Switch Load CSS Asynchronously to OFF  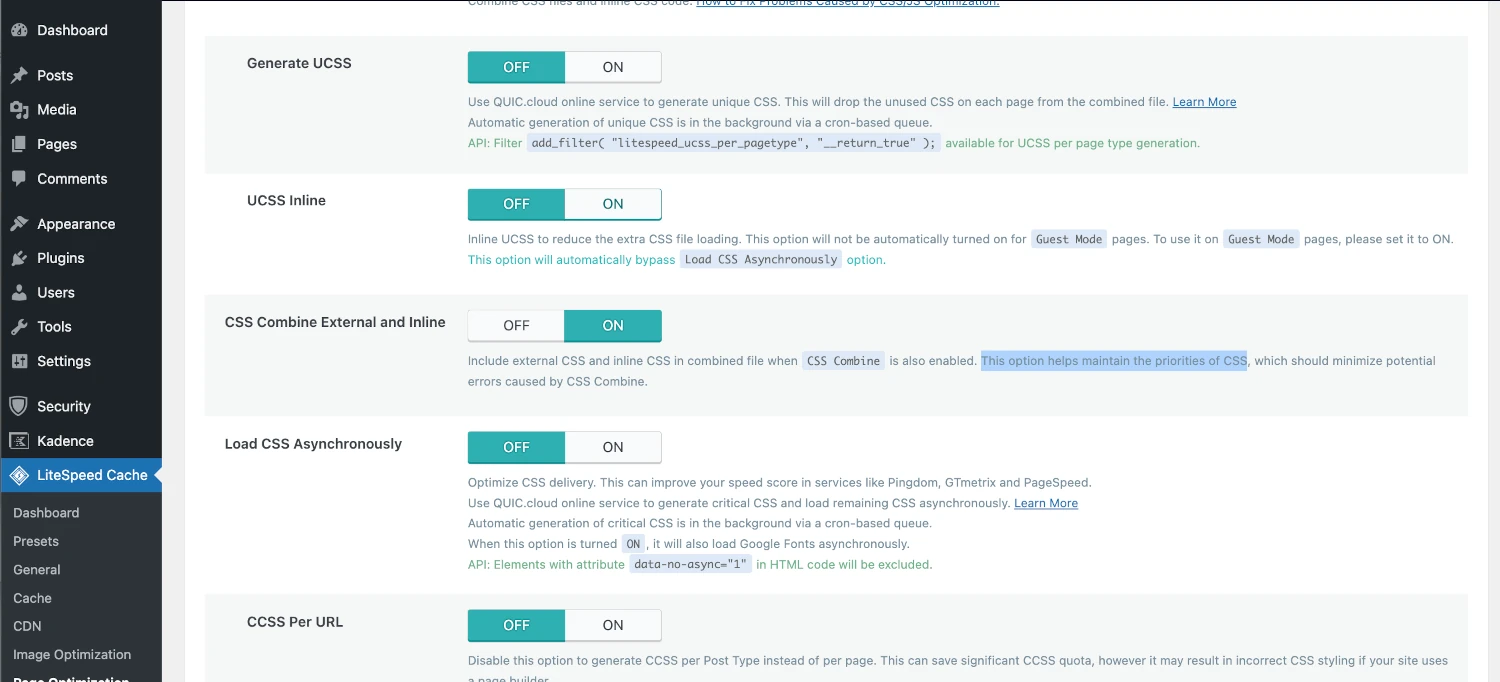(516, 447)
